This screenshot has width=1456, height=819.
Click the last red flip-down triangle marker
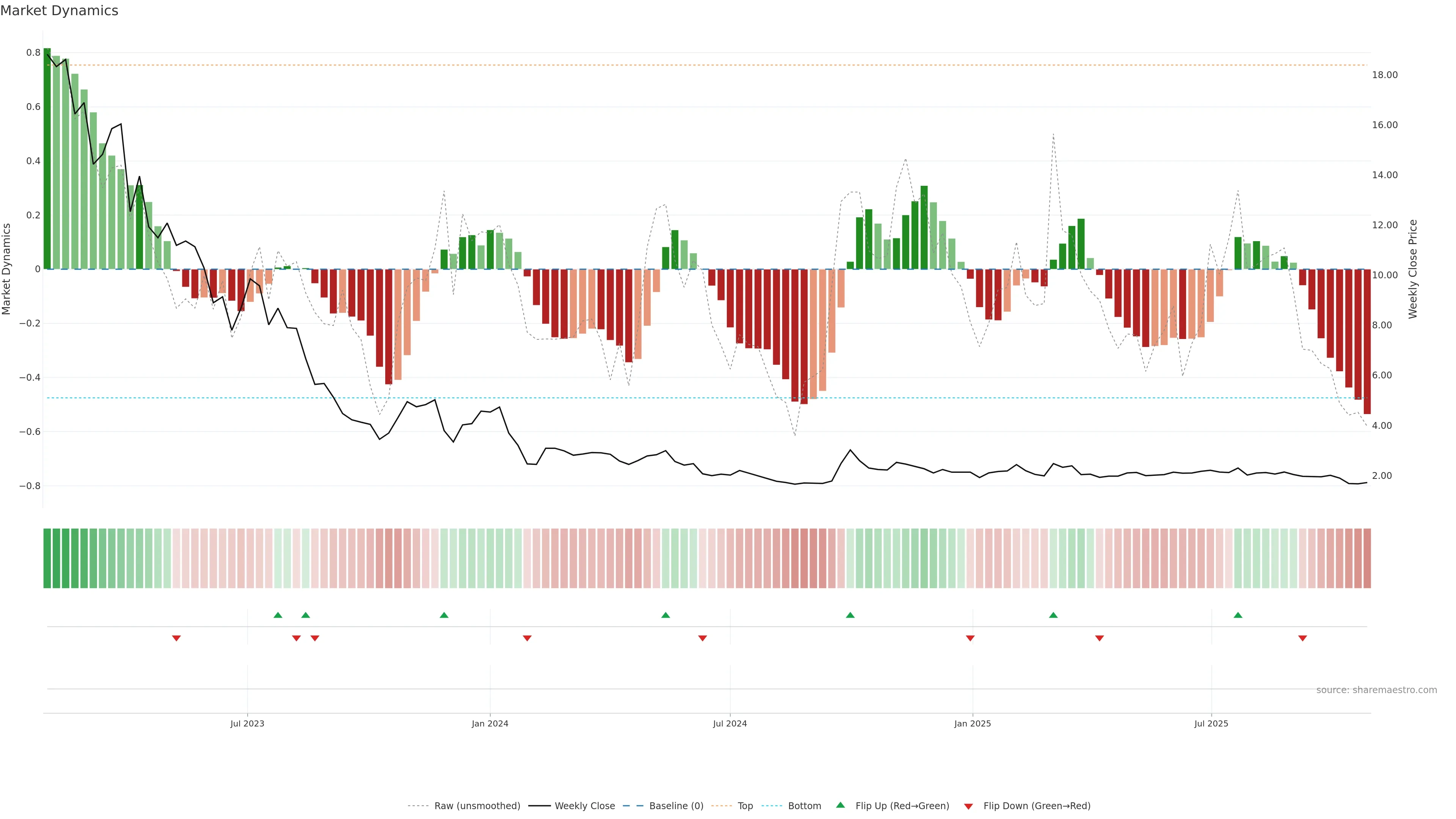point(1302,638)
